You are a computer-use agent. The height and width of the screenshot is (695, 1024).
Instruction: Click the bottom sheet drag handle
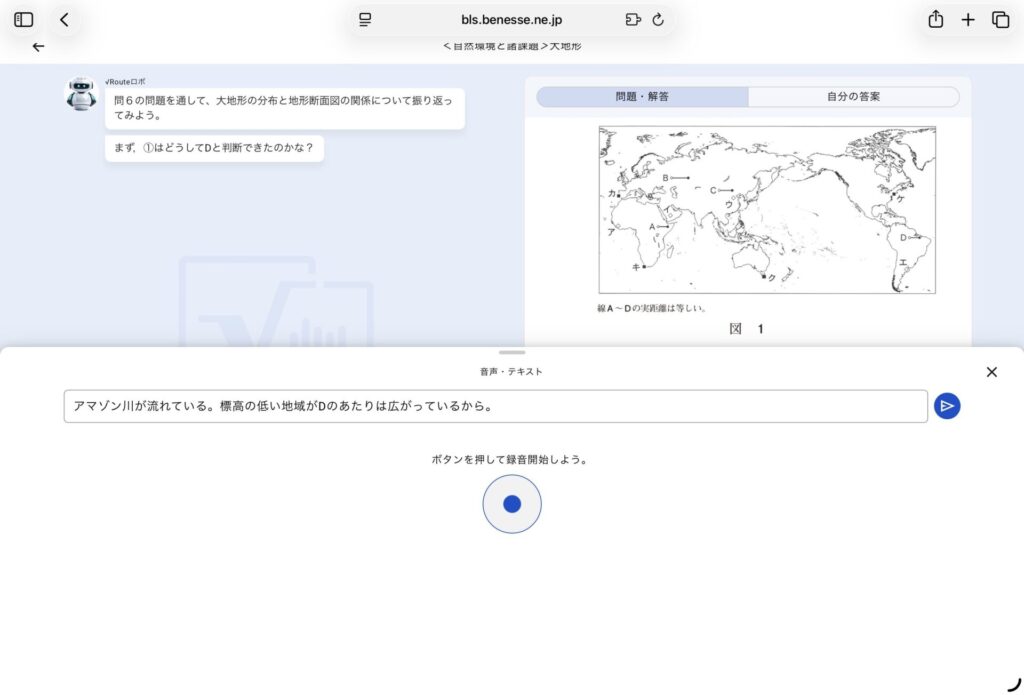512,353
